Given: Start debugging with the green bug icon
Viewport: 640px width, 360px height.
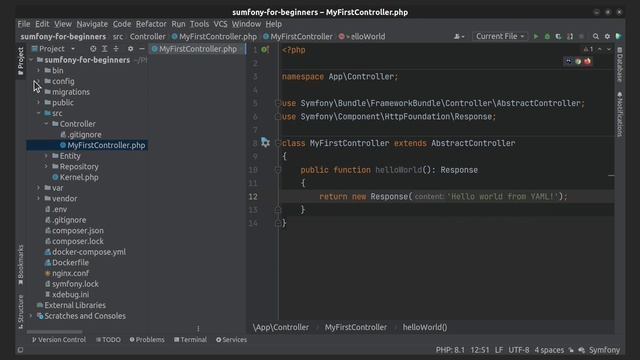Looking at the screenshot, I should [547, 37].
